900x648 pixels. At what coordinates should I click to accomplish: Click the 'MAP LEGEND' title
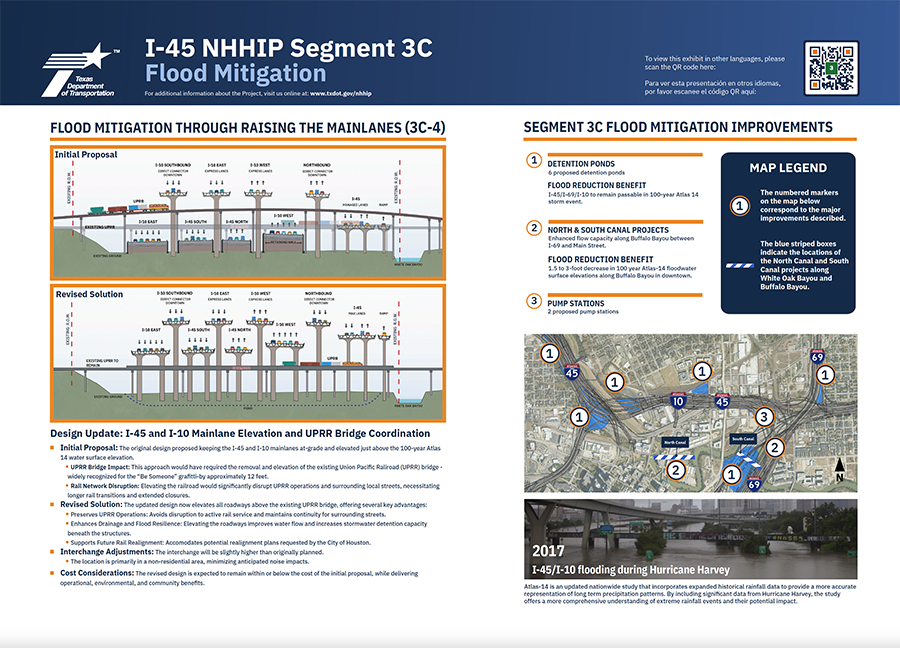coord(788,168)
